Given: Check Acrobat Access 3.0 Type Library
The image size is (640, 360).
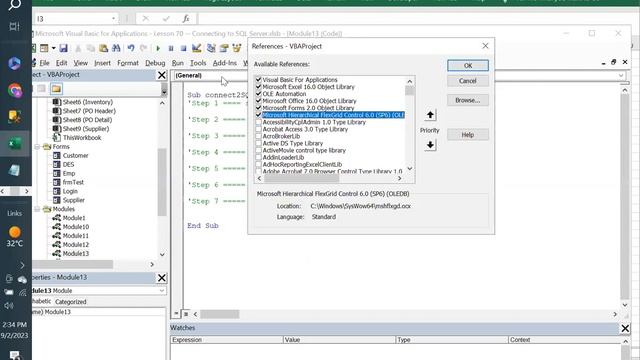Looking at the screenshot, I should pos(258,129).
